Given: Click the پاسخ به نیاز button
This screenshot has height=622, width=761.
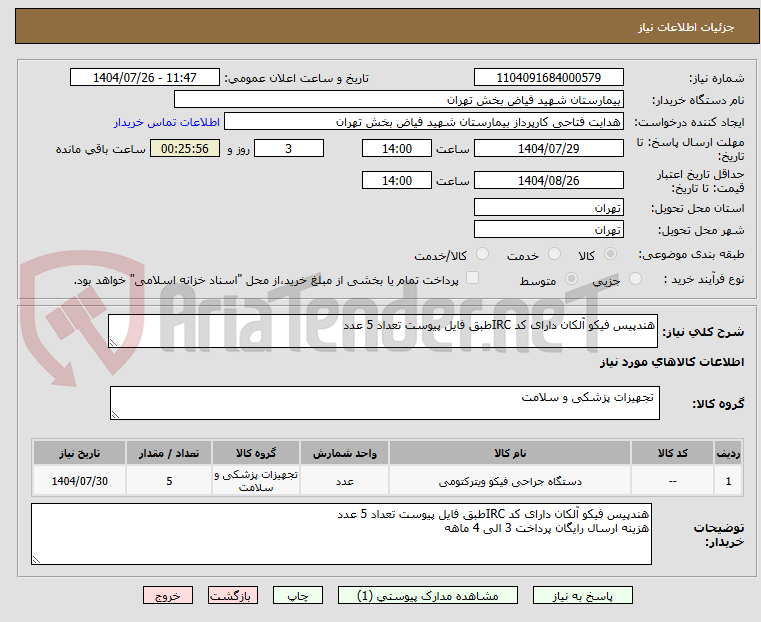Looking at the screenshot, I should click(x=582, y=595).
